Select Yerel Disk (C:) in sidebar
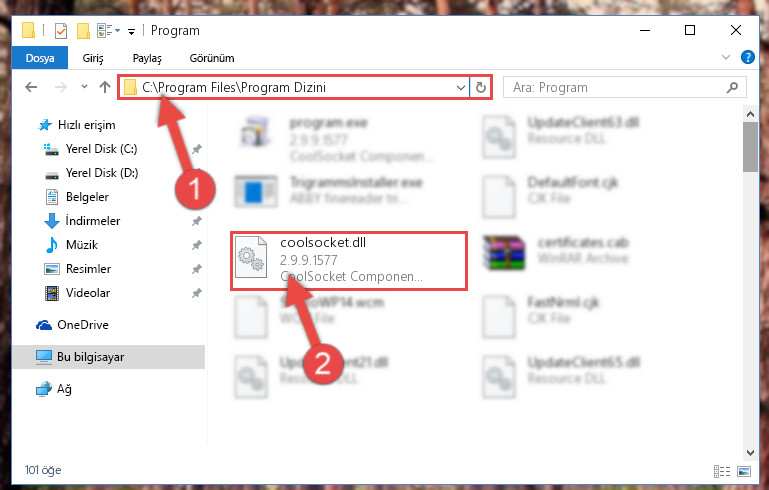The width and height of the screenshot is (769, 490). click(x=101, y=149)
